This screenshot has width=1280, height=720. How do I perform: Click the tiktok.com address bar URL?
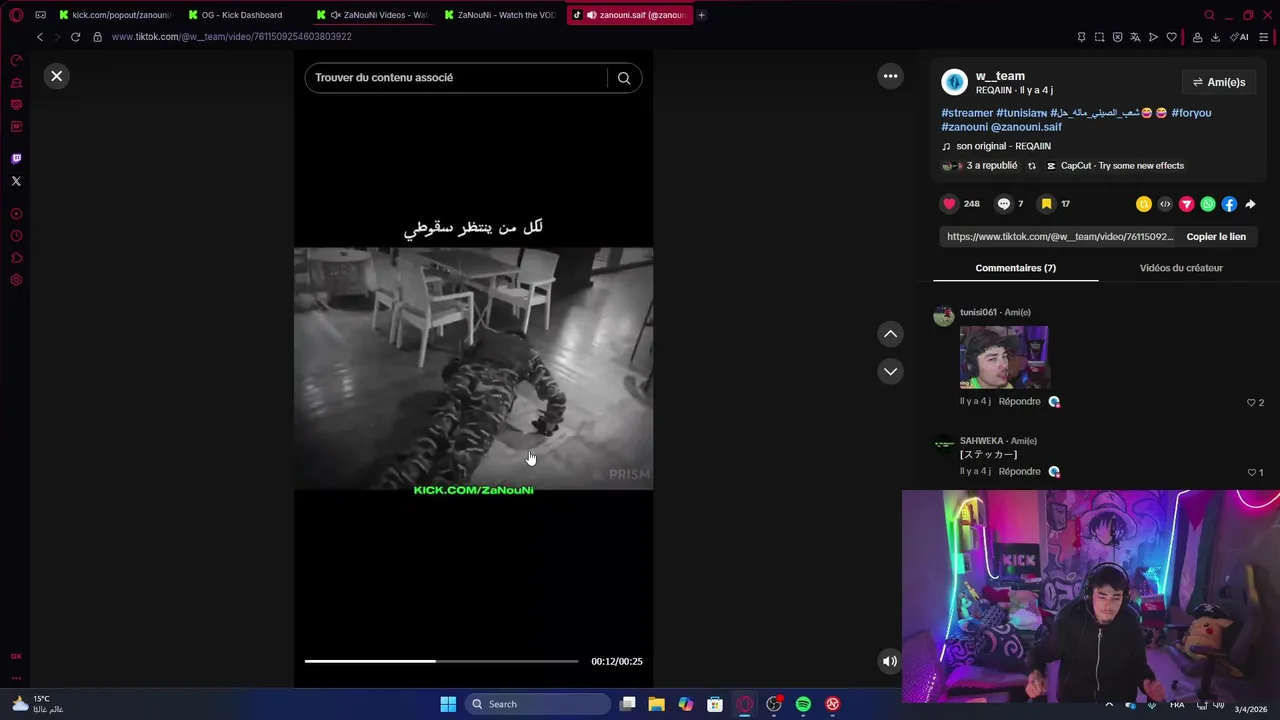click(x=231, y=37)
